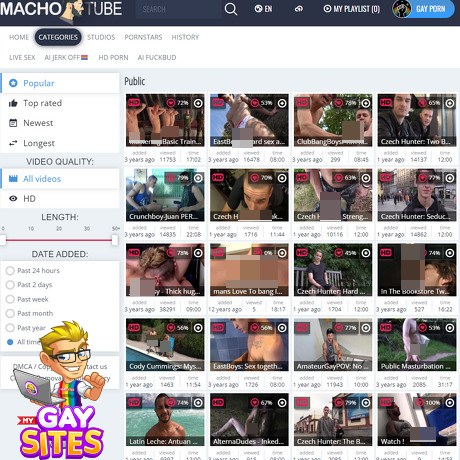Add 'Cody Cummings: Mys...' to playlist icon

coord(198,328)
